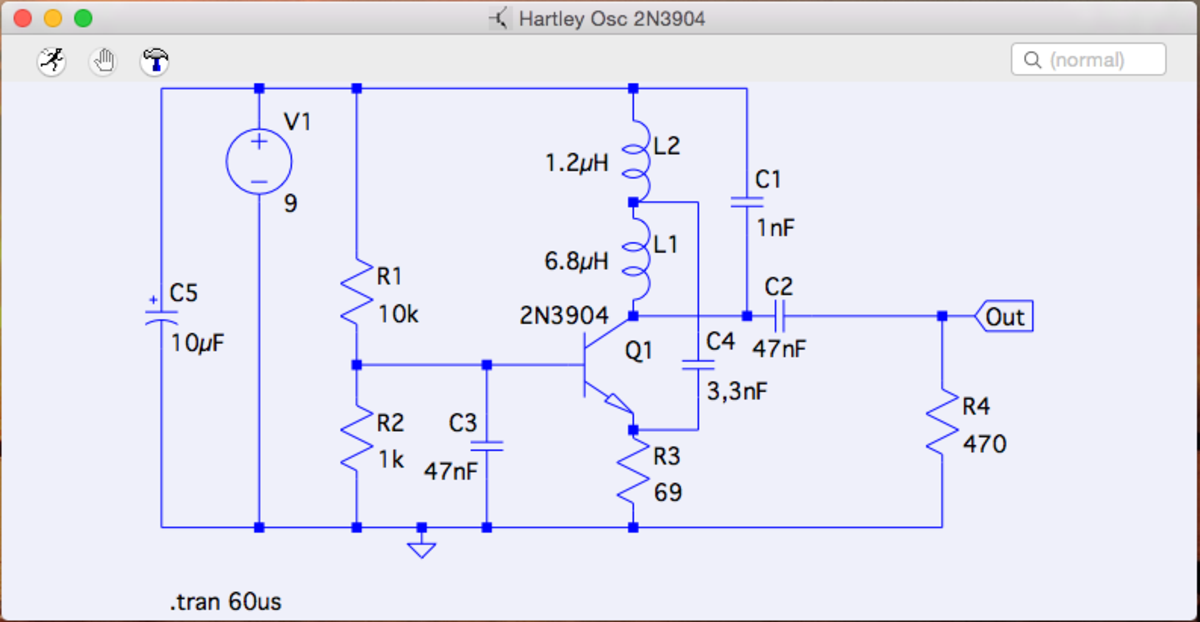Select the V1 voltage source symbol
This screenshot has height=622, width=1200.
259,161
